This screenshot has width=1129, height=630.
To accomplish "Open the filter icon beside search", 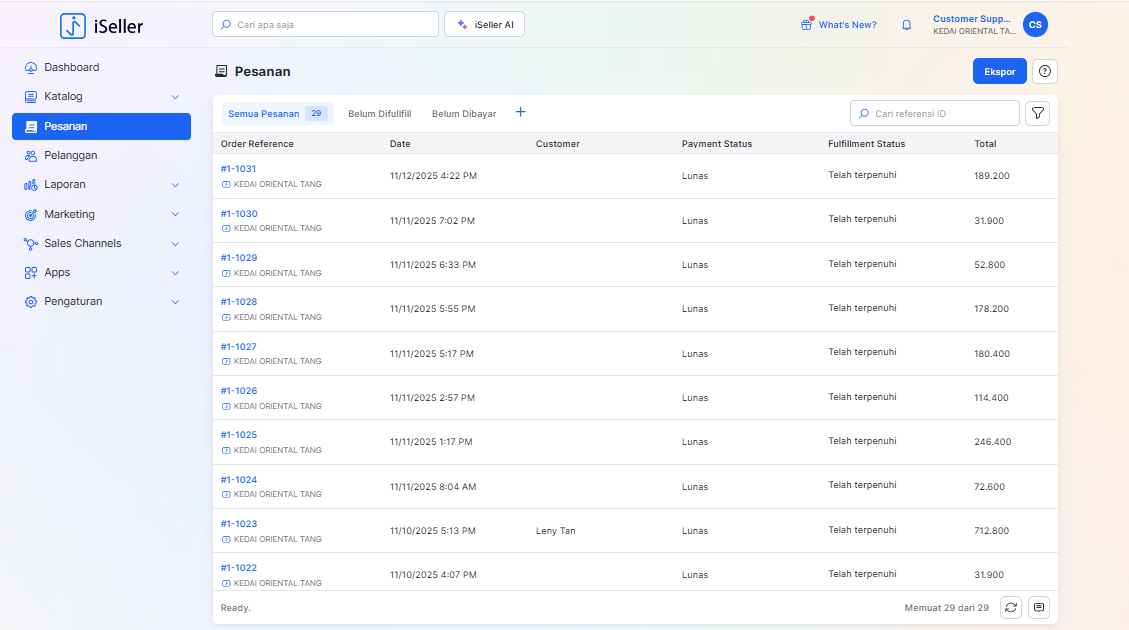I will [1038, 114].
